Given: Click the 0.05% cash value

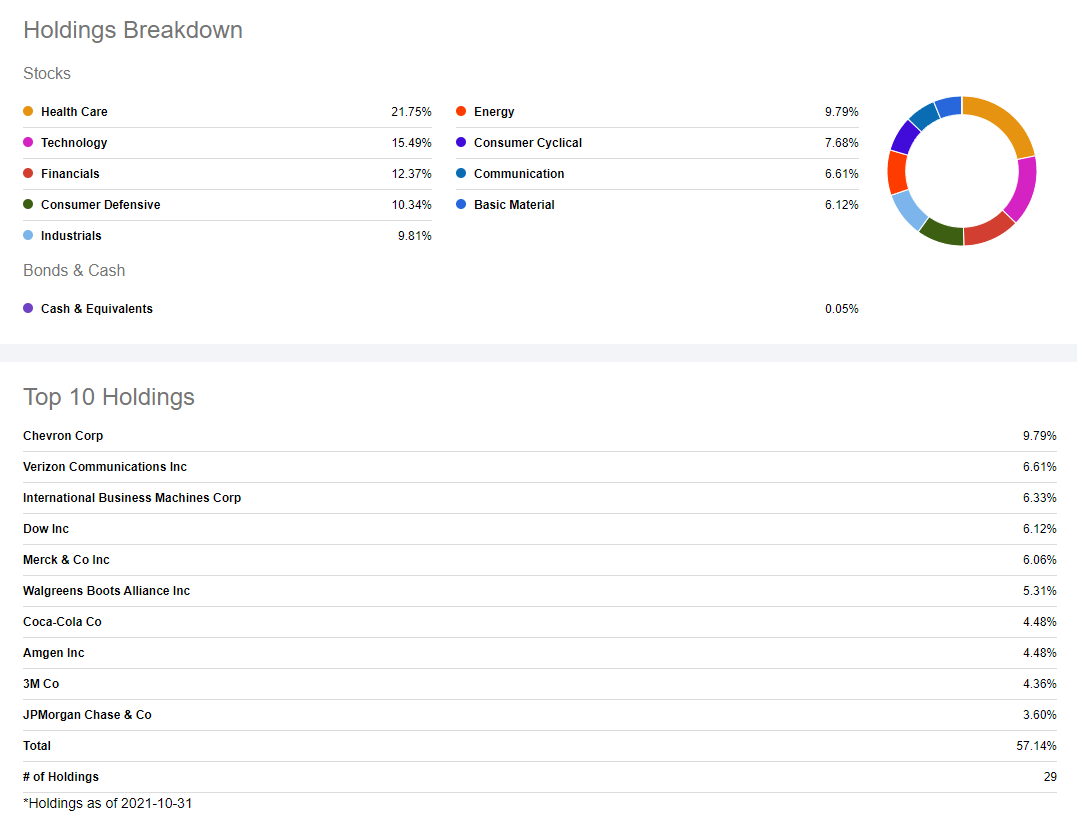Looking at the screenshot, I should pyautogui.click(x=841, y=309).
